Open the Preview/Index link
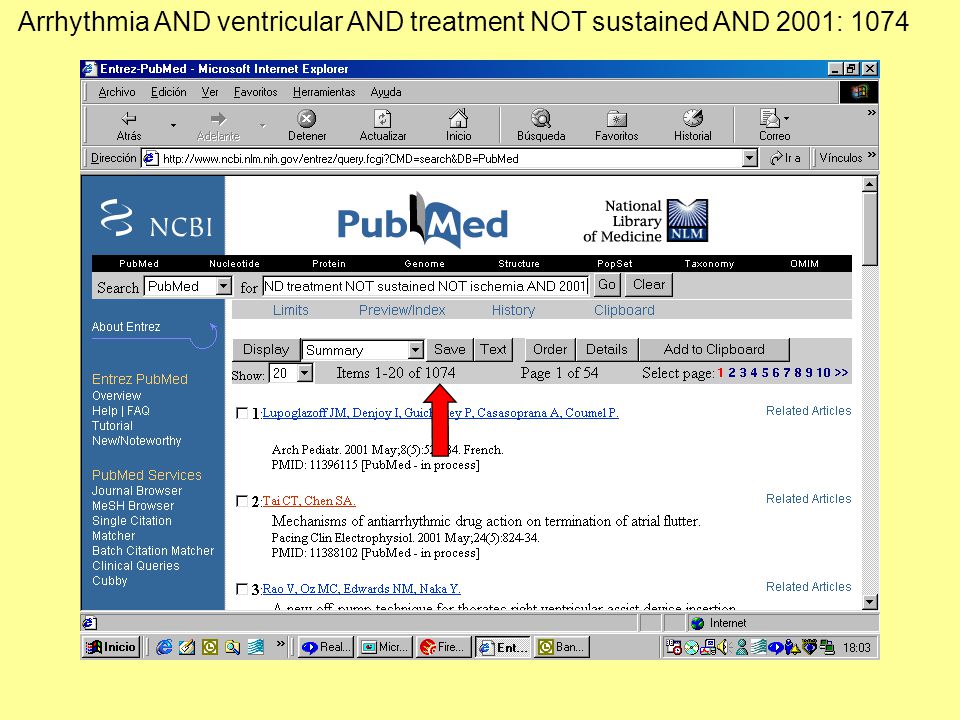This screenshot has height=720, width=960. tap(402, 310)
